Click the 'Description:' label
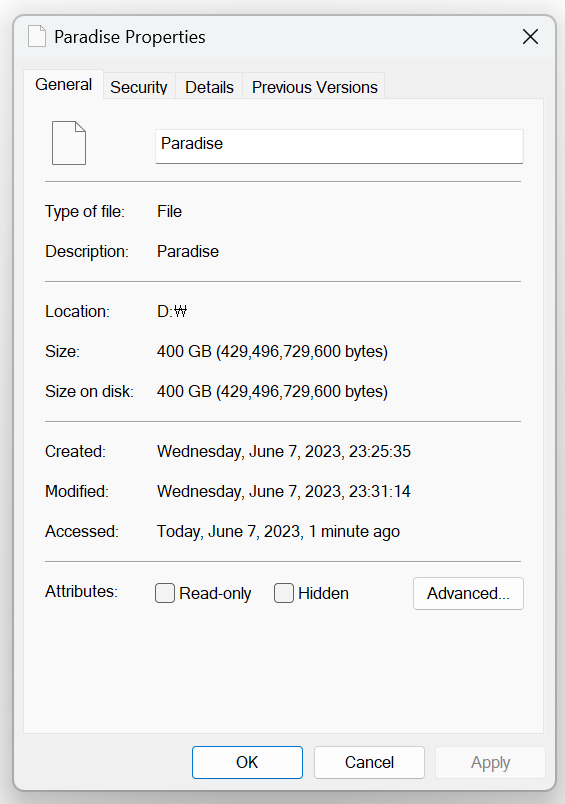 87,251
